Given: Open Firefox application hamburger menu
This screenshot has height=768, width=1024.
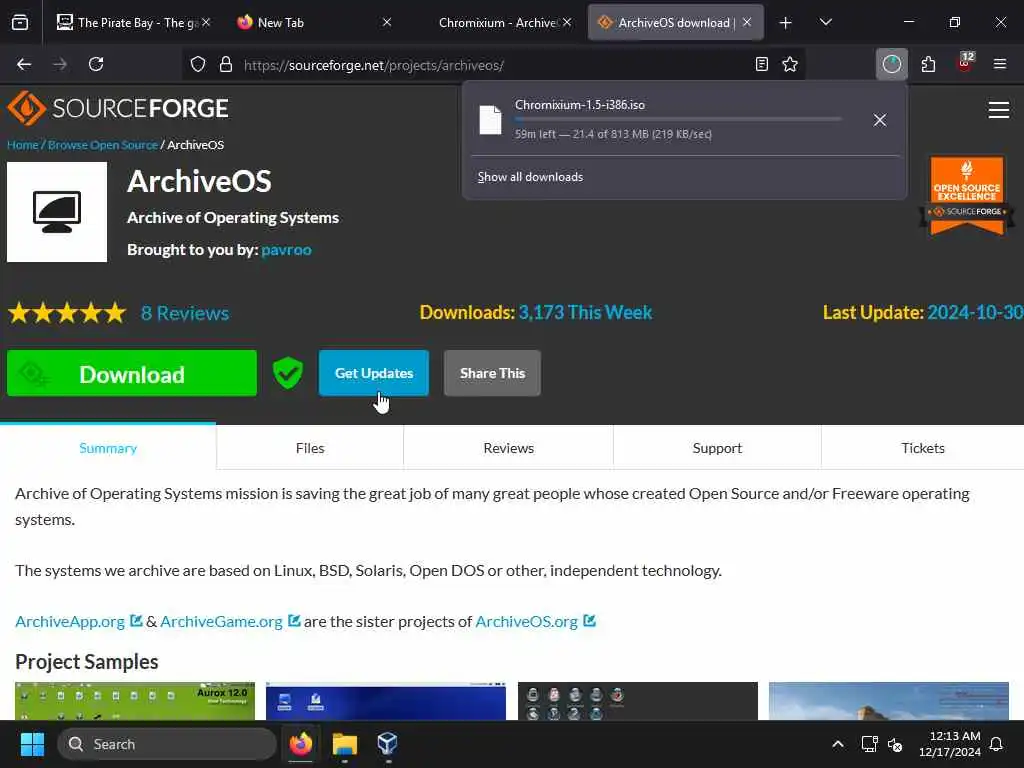Looking at the screenshot, I should coord(999,64).
